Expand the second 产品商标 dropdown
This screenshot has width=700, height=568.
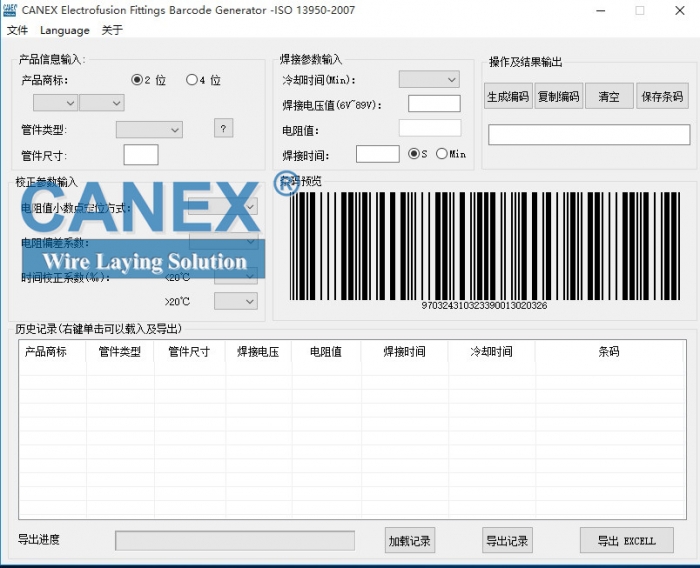(x=102, y=103)
